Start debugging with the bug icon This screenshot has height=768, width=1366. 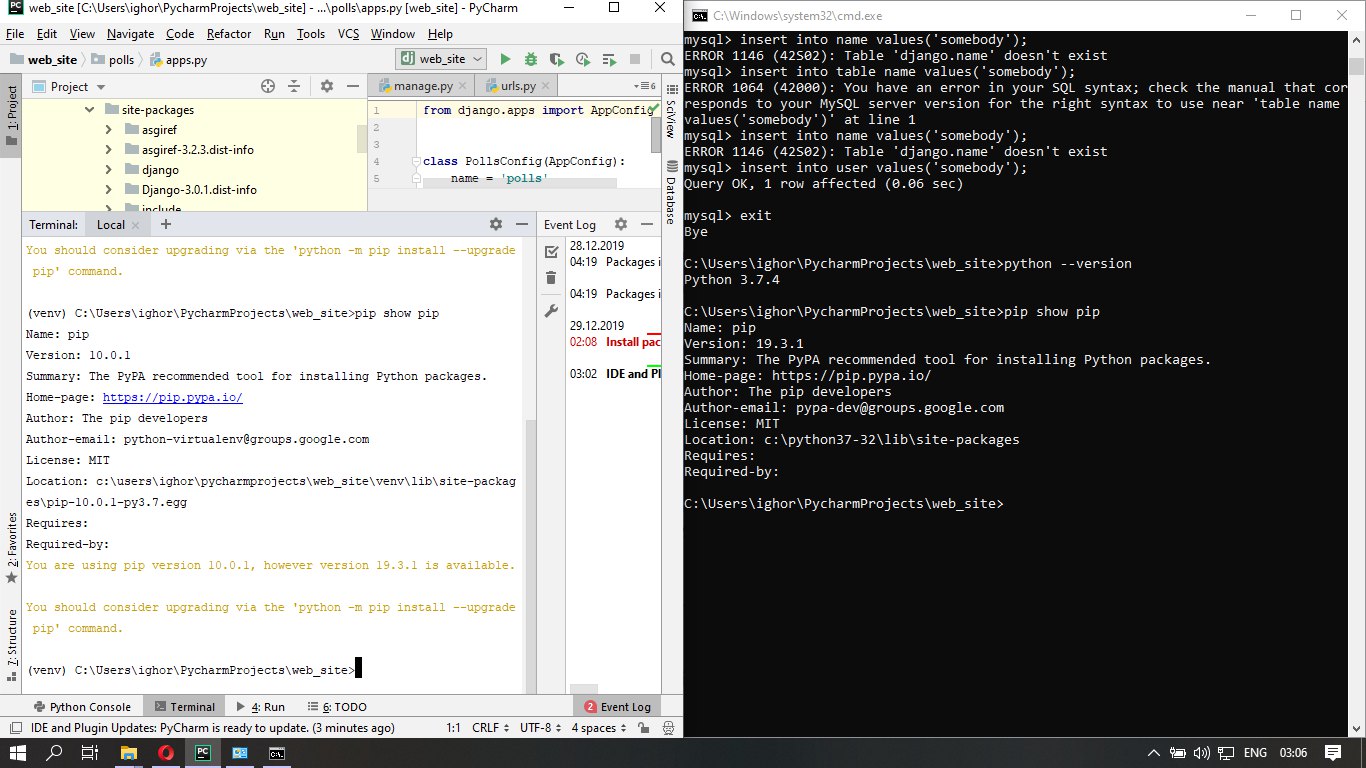pos(531,60)
